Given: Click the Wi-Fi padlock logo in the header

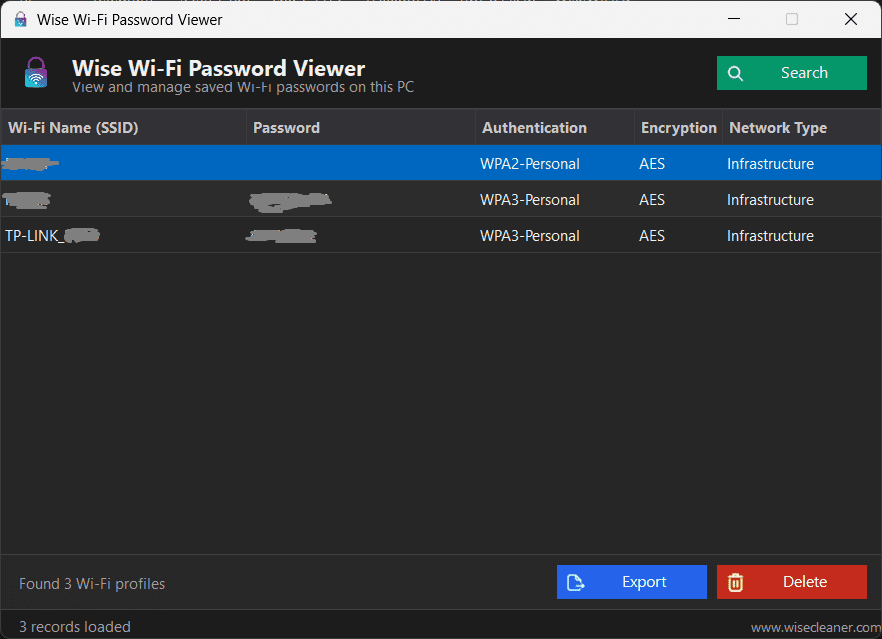Looking at the screenshot, I should 36,73.
